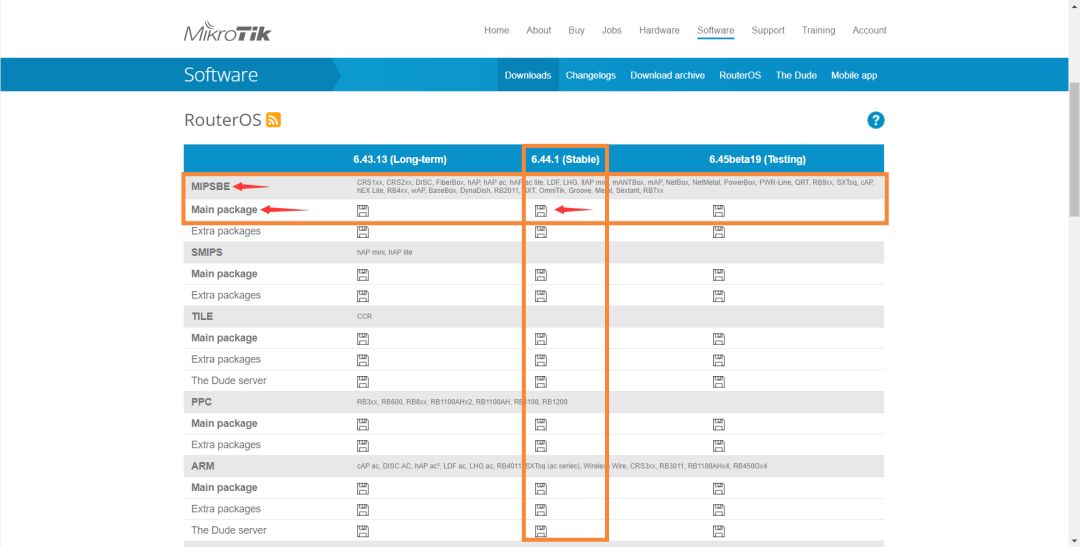Switch to the Changelogs tab
This screenshot has height=547, width=1080.
591,75
